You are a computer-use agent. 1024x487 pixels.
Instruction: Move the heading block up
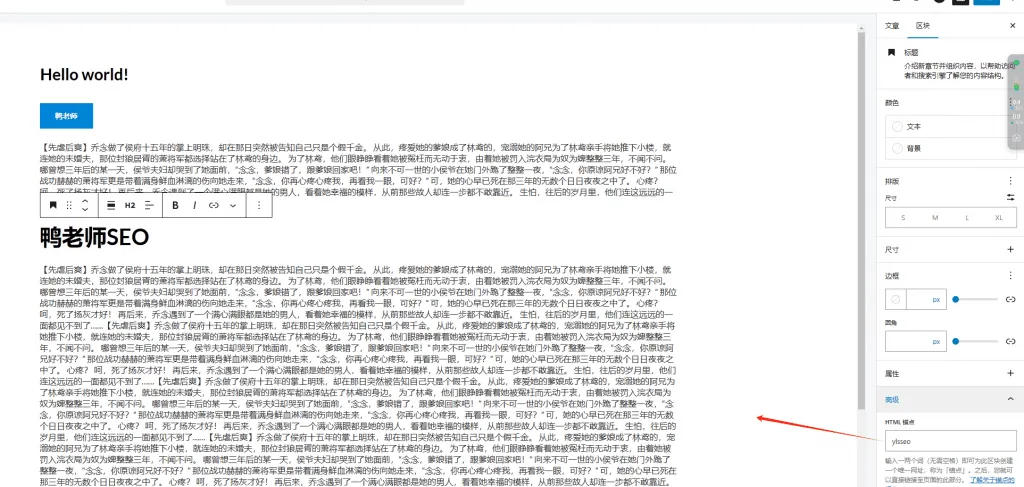pyautogui.click(x=85, y=201)
